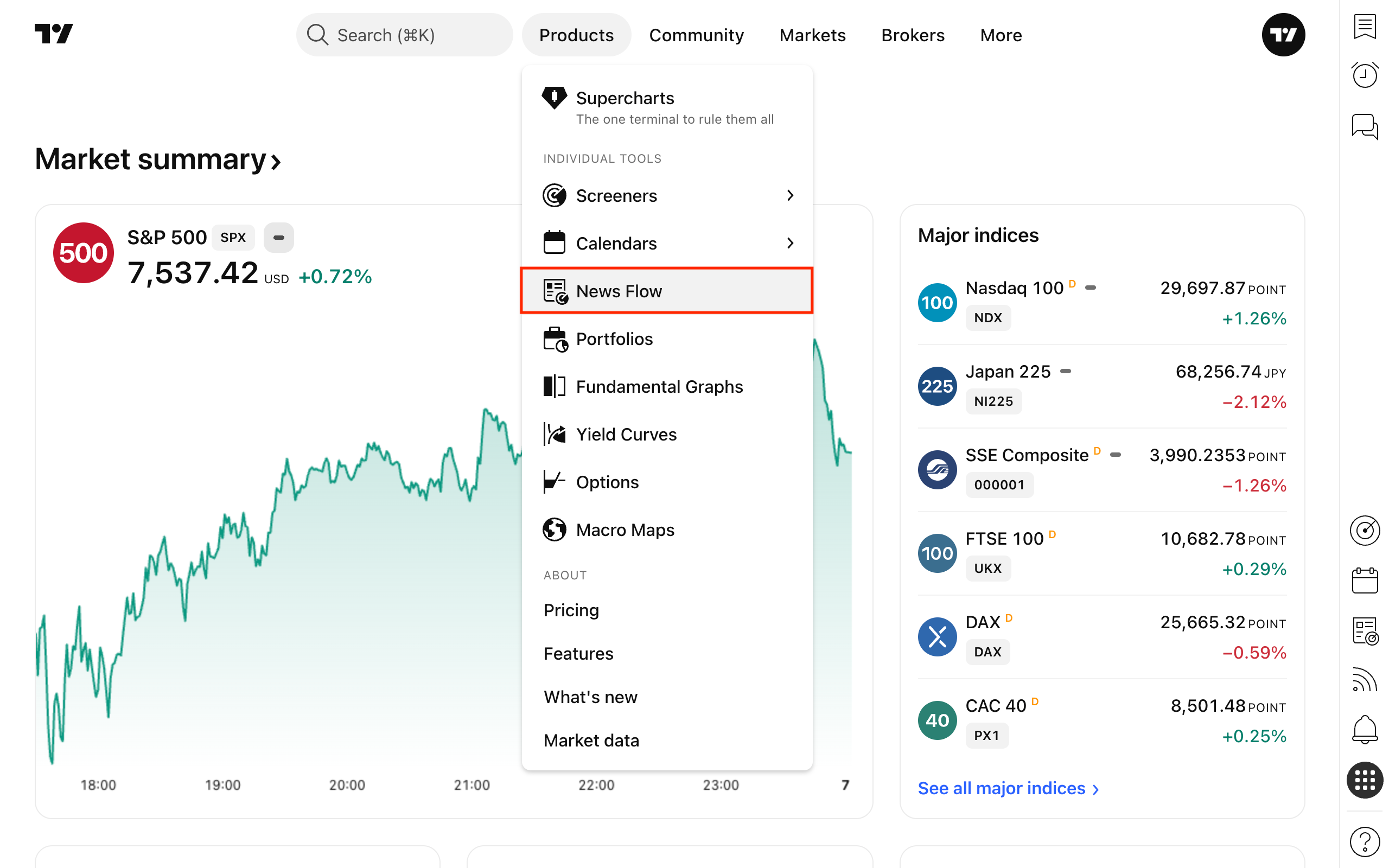Open the notifications bell in the right sidebar
The height and width of the screenshot is (868, 1389).
click(1365, 730)
